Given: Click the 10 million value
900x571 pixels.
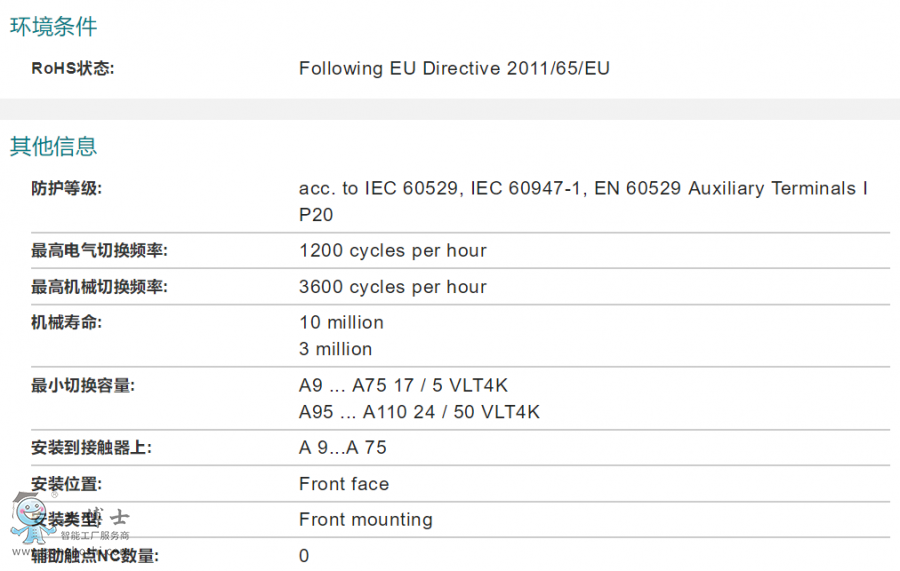Looking at the screenshot, I should click(341, 323).
